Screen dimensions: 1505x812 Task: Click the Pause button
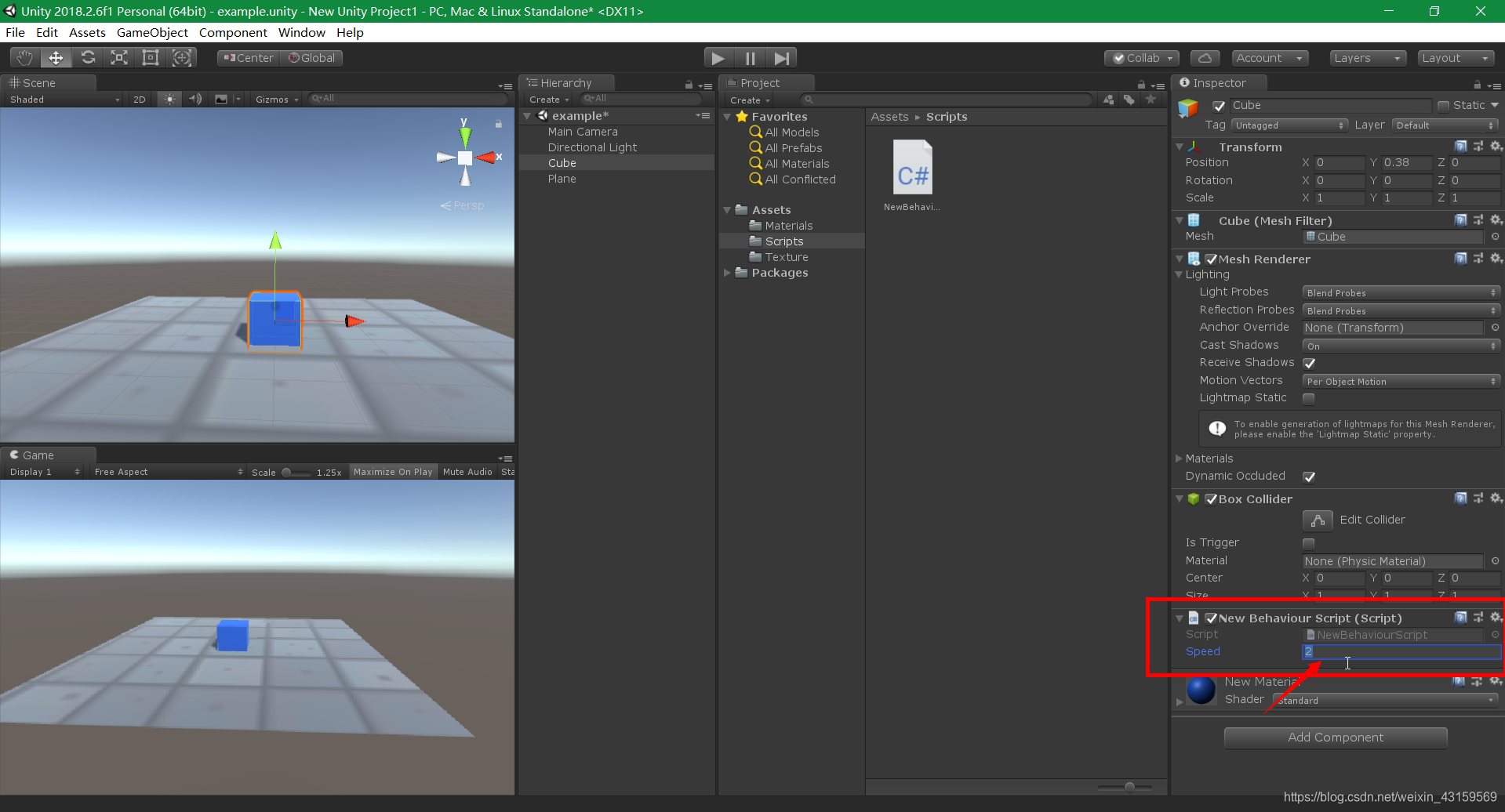[x=751, y=58]
